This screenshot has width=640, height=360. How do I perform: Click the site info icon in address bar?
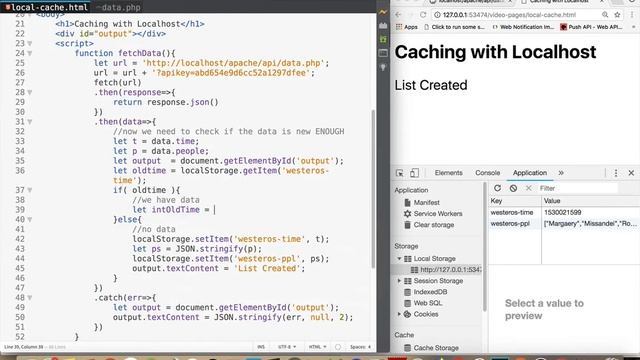437,15
